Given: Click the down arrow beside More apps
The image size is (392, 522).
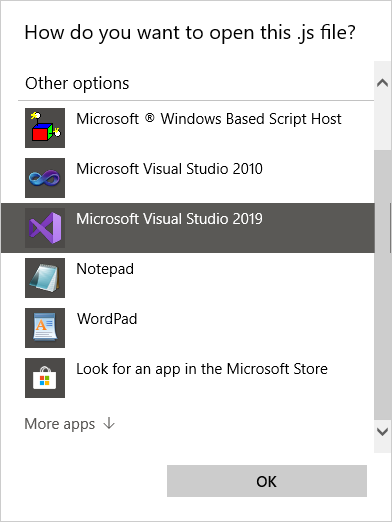Looking at the screenshot, I should [109, 424].
